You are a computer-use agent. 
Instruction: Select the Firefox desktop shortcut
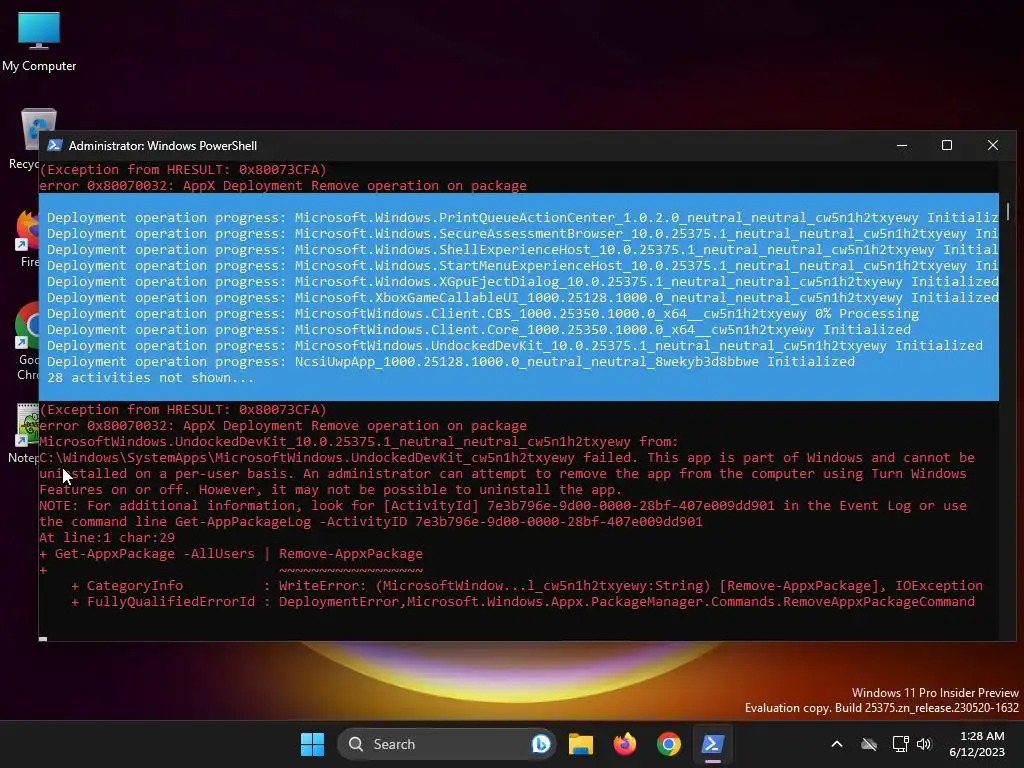click(27, 238)
